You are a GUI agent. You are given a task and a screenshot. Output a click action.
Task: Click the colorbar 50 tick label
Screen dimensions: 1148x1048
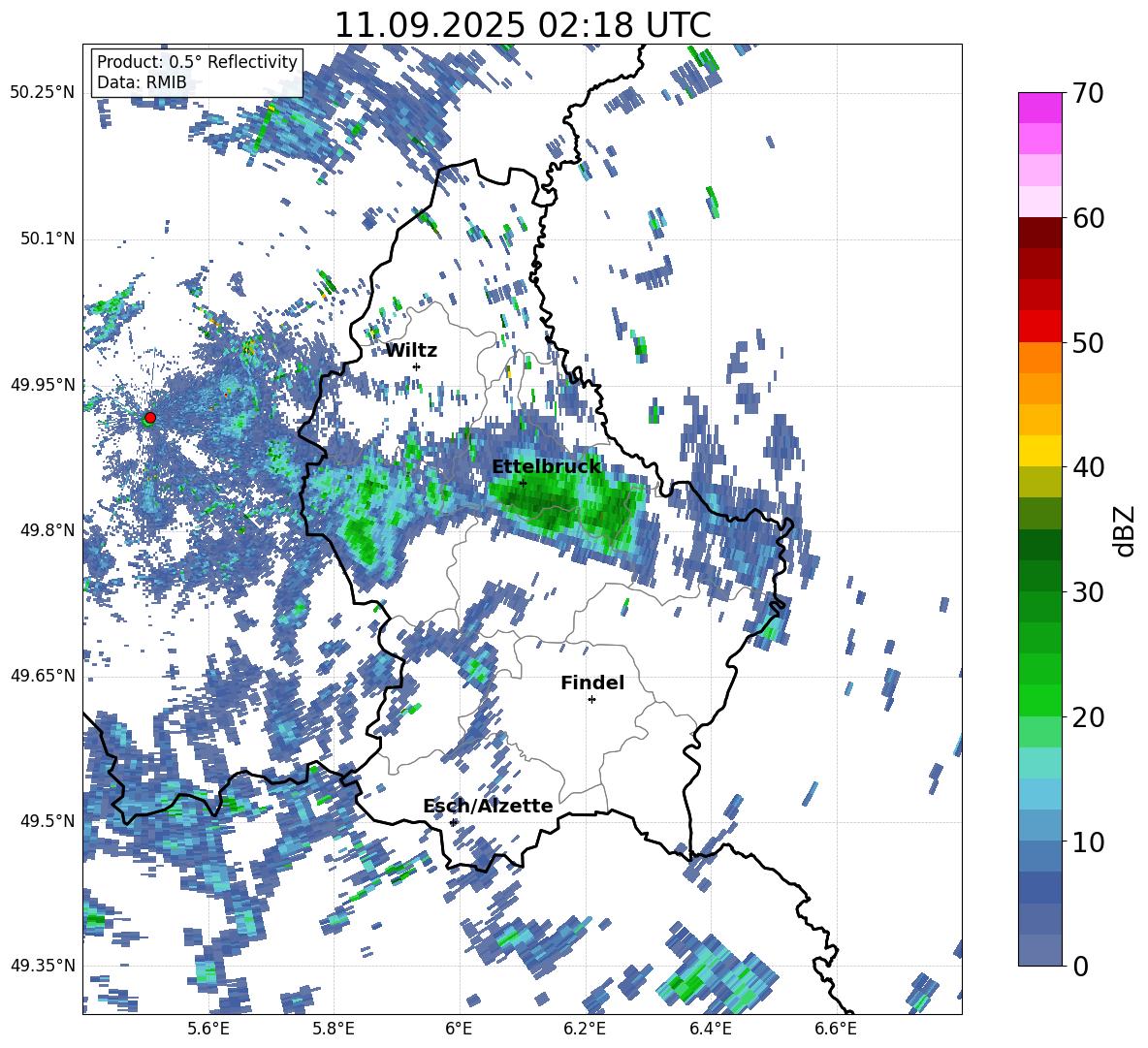click(1088, 342)
